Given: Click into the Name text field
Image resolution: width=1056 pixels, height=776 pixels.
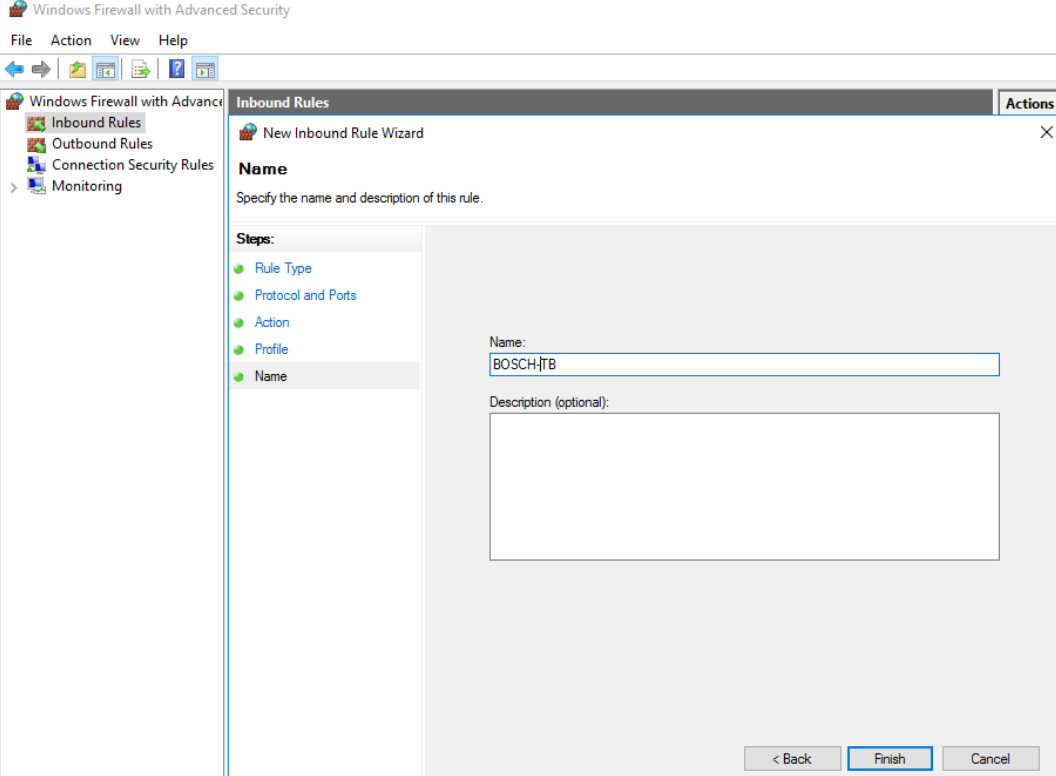Looking at the screenshot, I should click(743, 365).
